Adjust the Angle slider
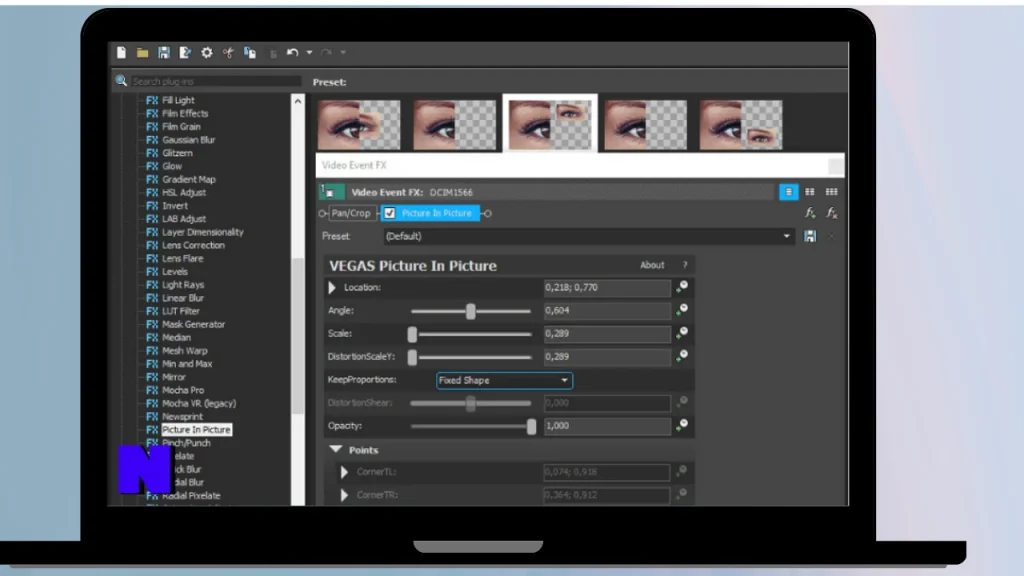The image size is (1024, 576). pyautogui.click(x=471, y=311)
